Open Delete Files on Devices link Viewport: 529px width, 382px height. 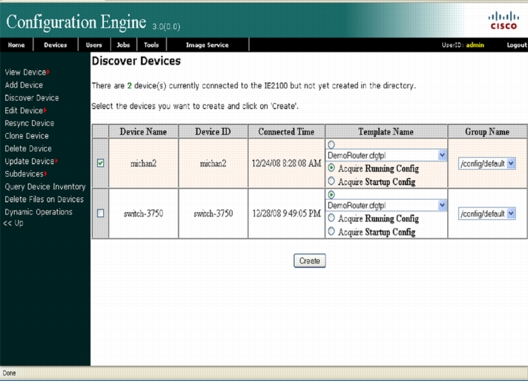click(44, 199)
